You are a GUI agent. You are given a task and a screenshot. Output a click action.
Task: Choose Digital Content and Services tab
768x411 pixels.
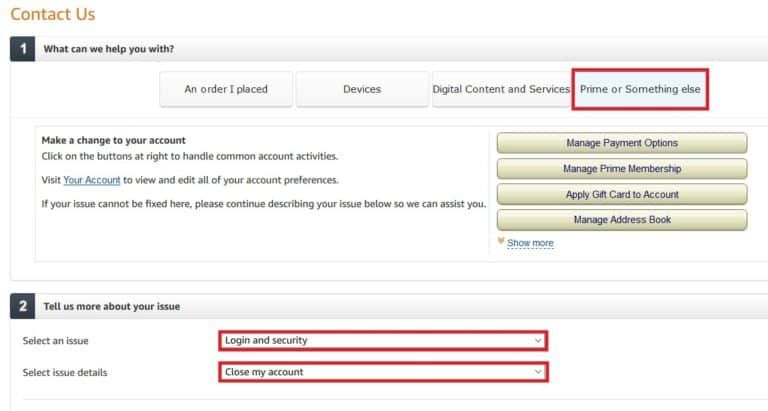click(501, 89)
